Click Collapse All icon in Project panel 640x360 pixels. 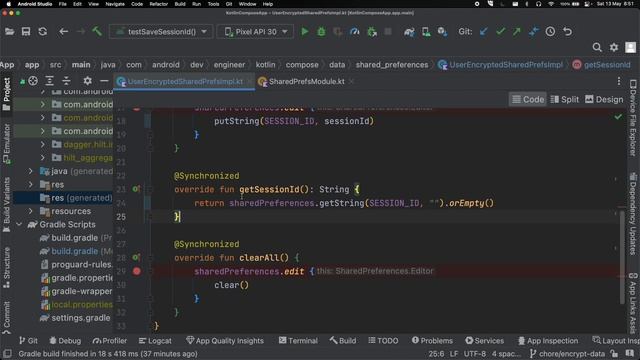point(66,81)
